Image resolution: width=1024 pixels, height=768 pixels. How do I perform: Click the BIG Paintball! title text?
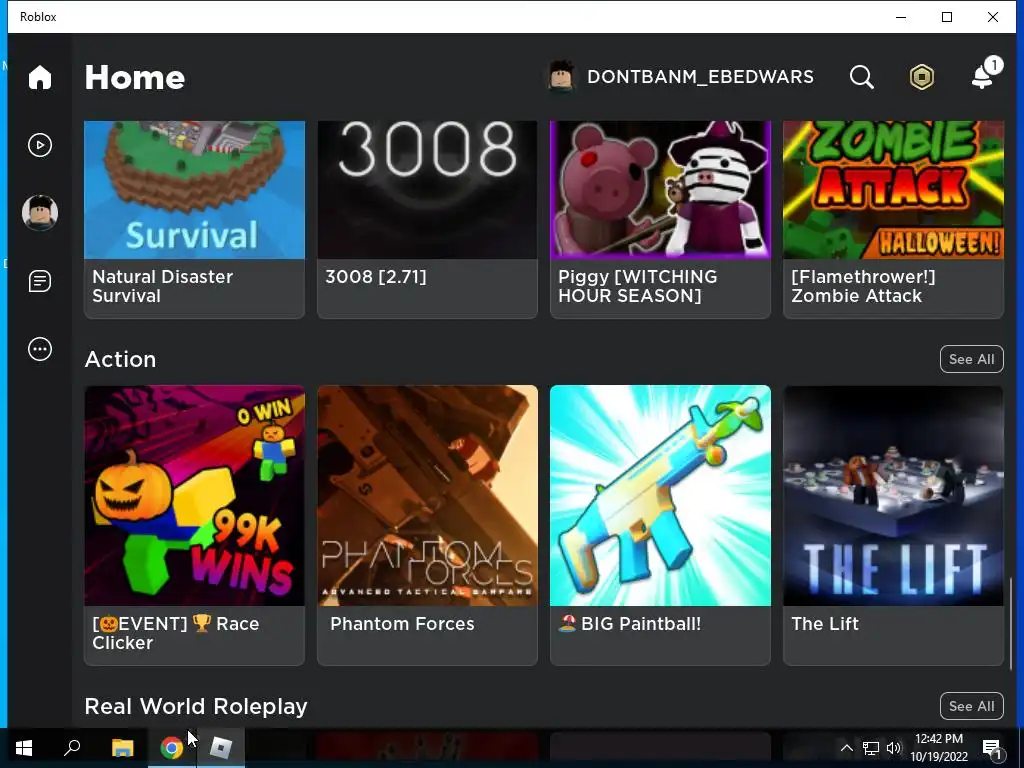point(630,624)
